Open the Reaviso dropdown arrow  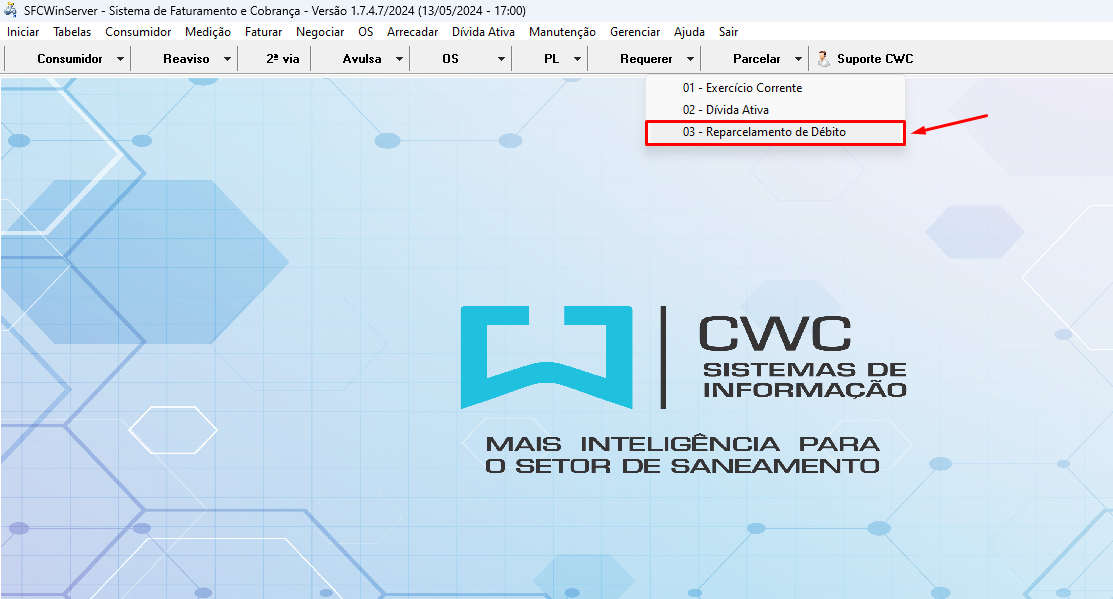[x=227, y=59]
